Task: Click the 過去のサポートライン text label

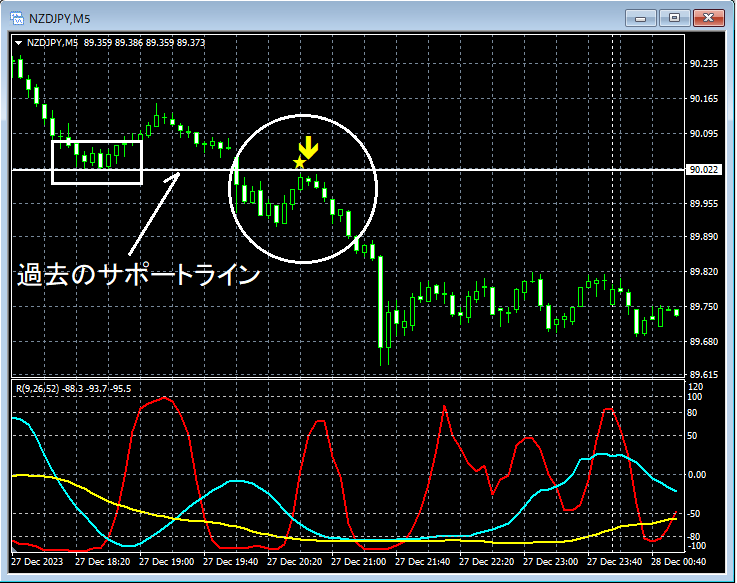Action: 139,275
